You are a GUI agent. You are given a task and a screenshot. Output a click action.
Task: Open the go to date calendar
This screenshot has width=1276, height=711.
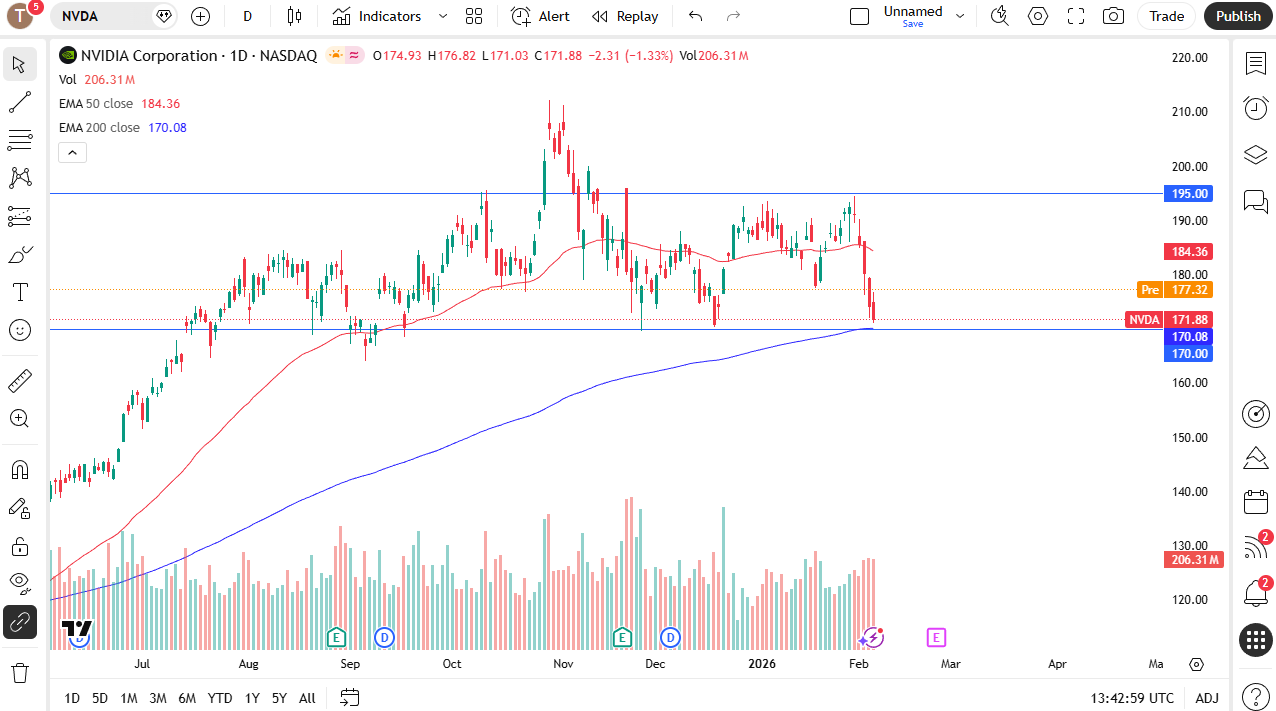coord(349,697)
